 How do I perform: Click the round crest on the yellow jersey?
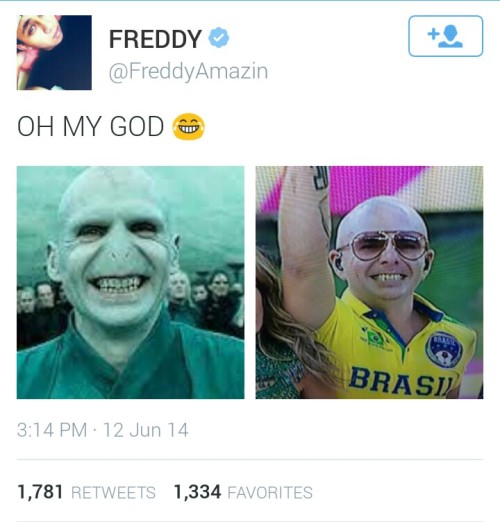[444, 349]
